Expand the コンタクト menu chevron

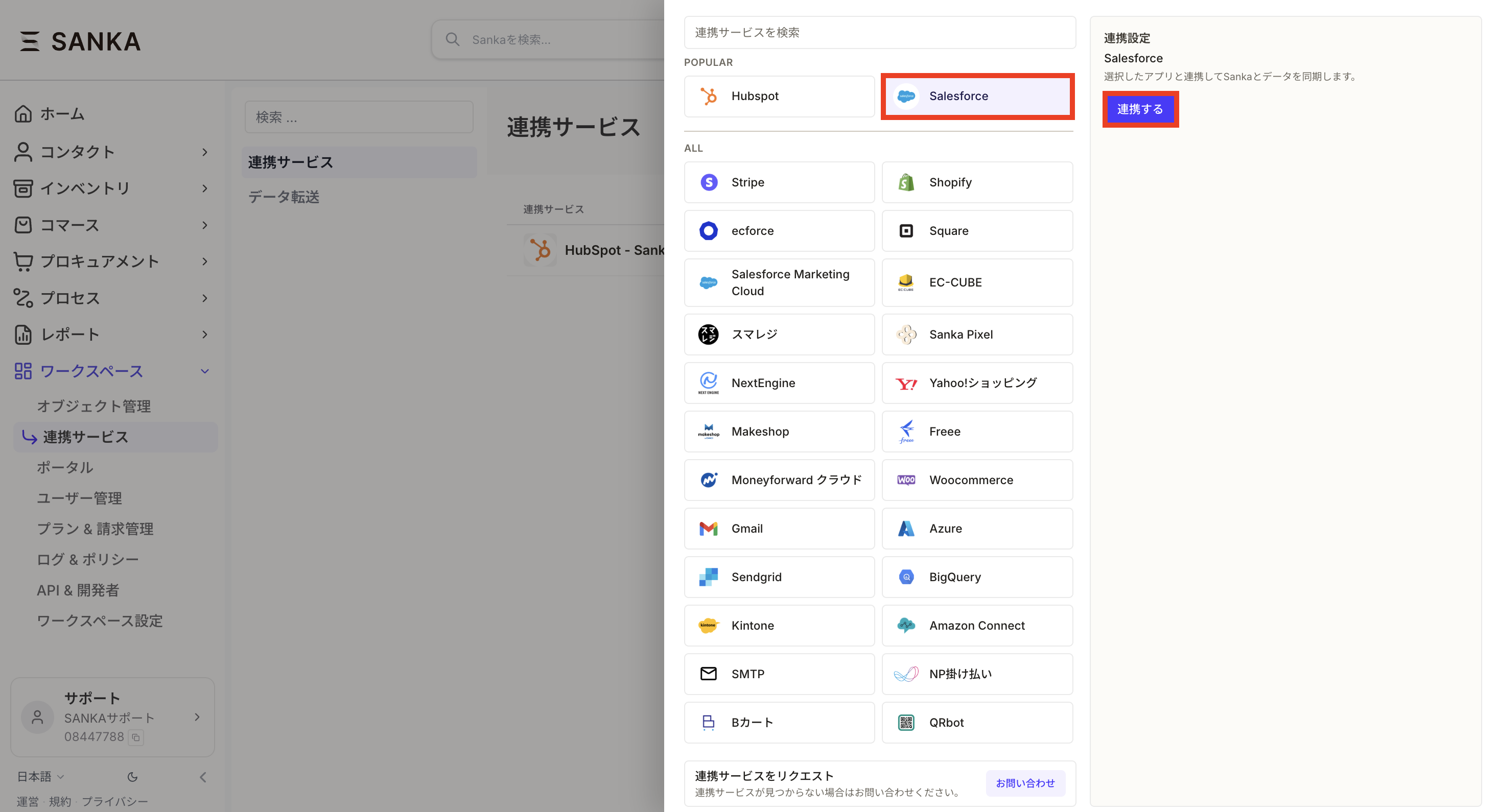point(204,152)
